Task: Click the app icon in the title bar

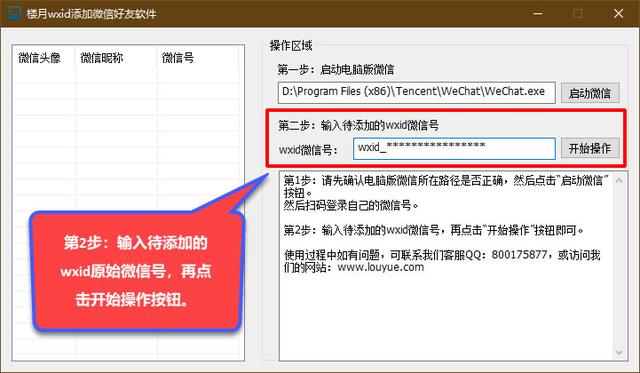Action: (x=13, y=13)
